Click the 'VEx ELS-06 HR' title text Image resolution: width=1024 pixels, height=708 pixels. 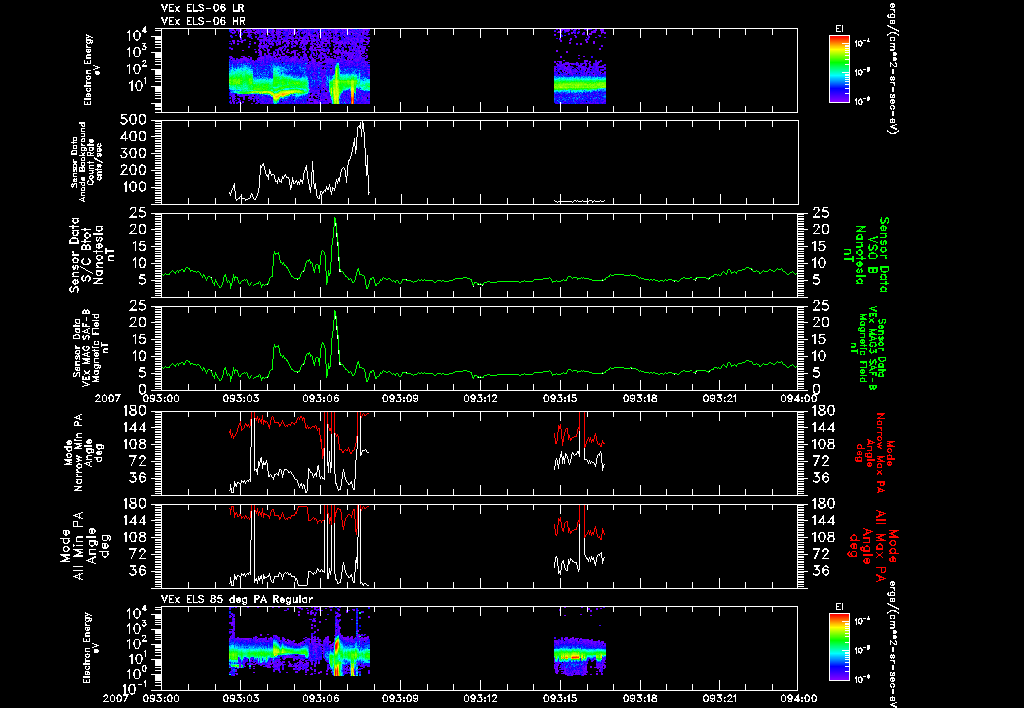coord(203,22)
